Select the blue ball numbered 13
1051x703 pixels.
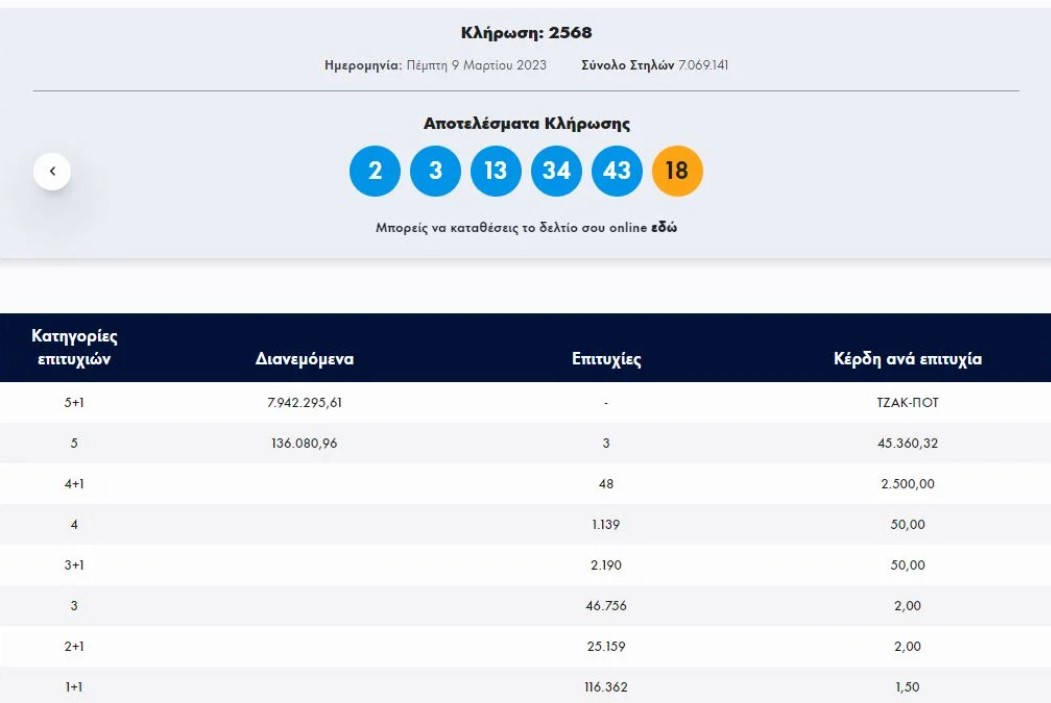(496, 171)
